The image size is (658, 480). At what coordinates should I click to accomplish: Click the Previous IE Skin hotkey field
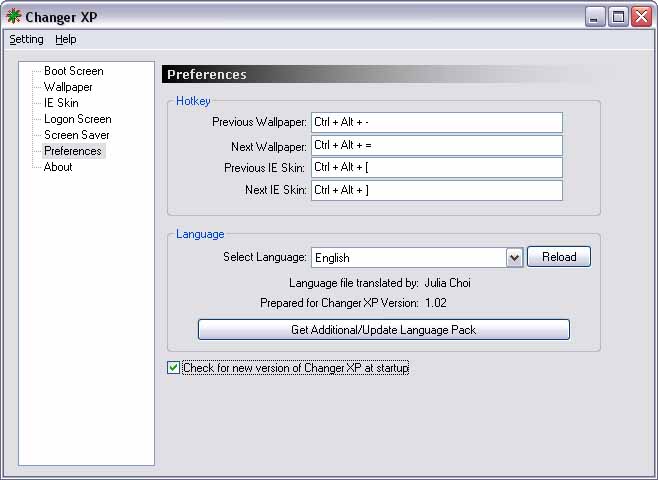click(x=436, y=168)
